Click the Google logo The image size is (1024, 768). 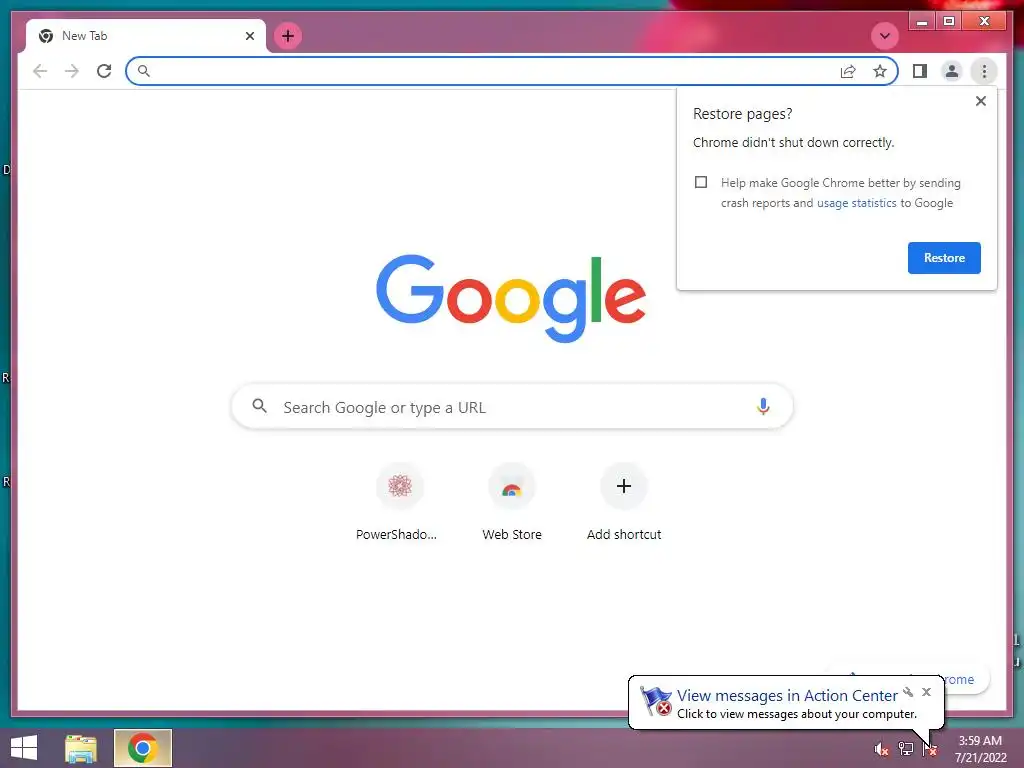[511, 298]
